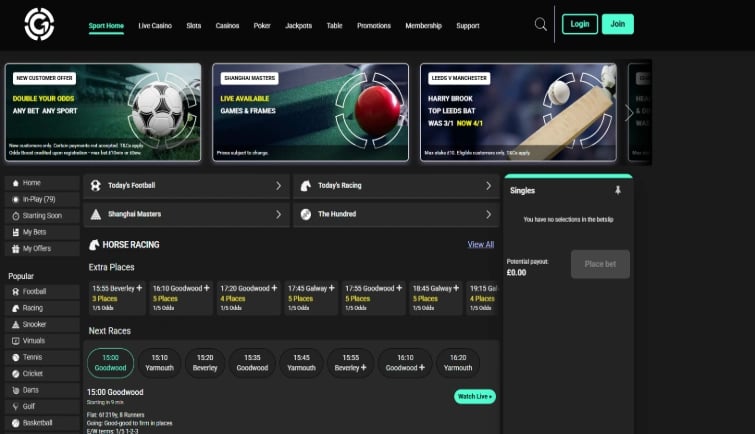Image resolution: width=755 pixels, height=434 pixels.
Task: Select the 15:55 Beverley race pill
Action: [x=351, y=363]
